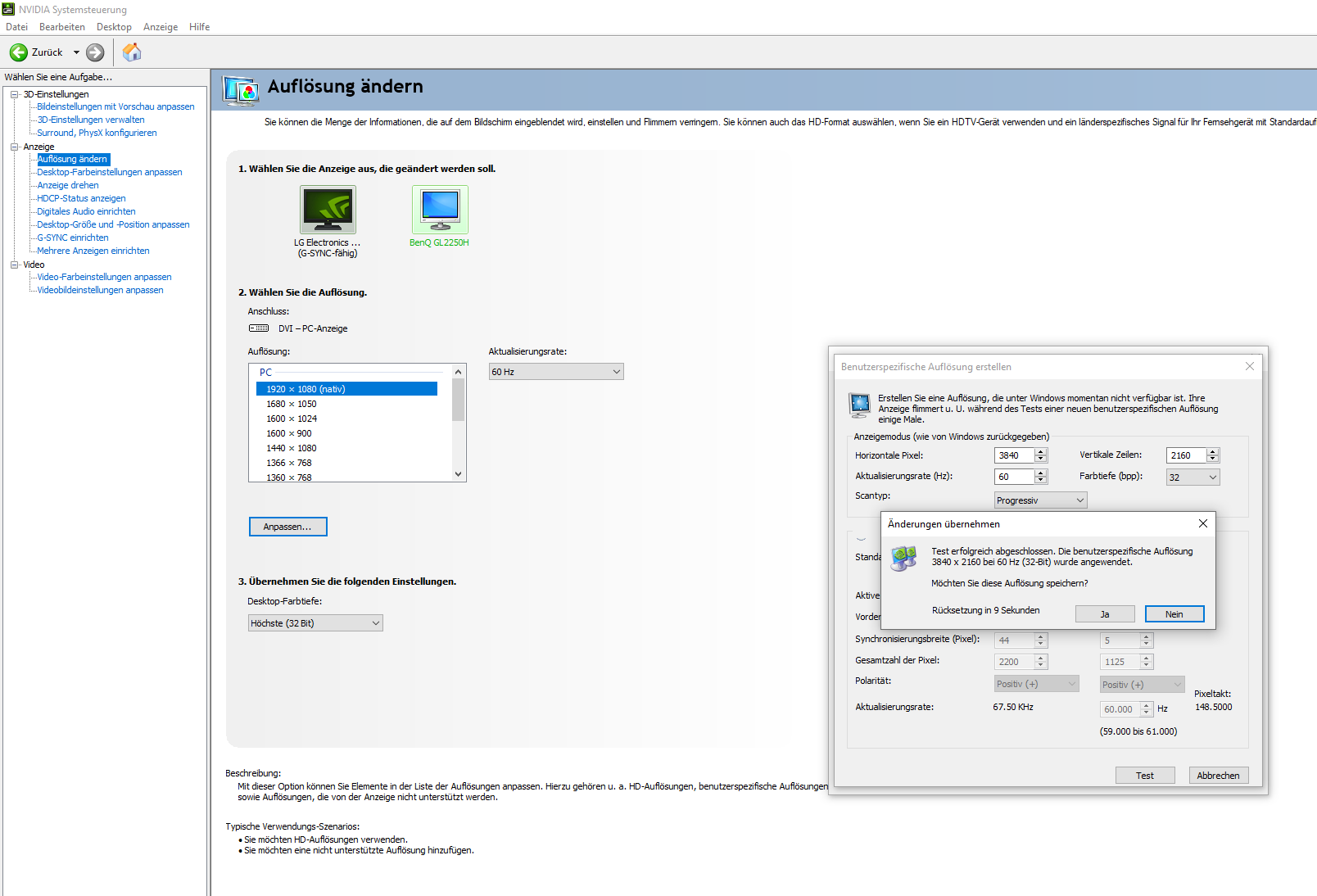Click the Vertikale Zeilen input field
1317x896 pixels.
[1187, 455]
